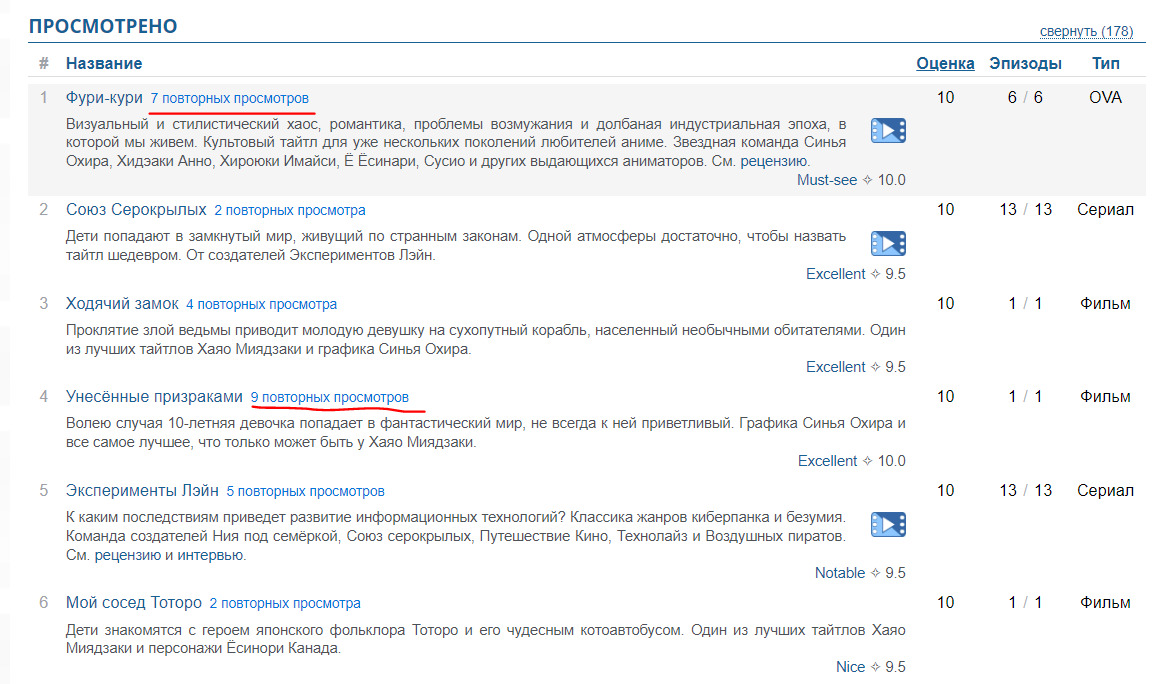1167x684 pixels.
Task: Click the Название column header
Action: point(104,63)
